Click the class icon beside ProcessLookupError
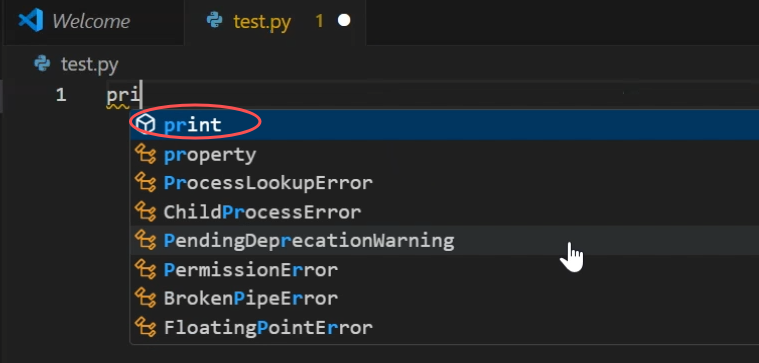This screenshot has width=759, height=363. (x=145, y=183)
